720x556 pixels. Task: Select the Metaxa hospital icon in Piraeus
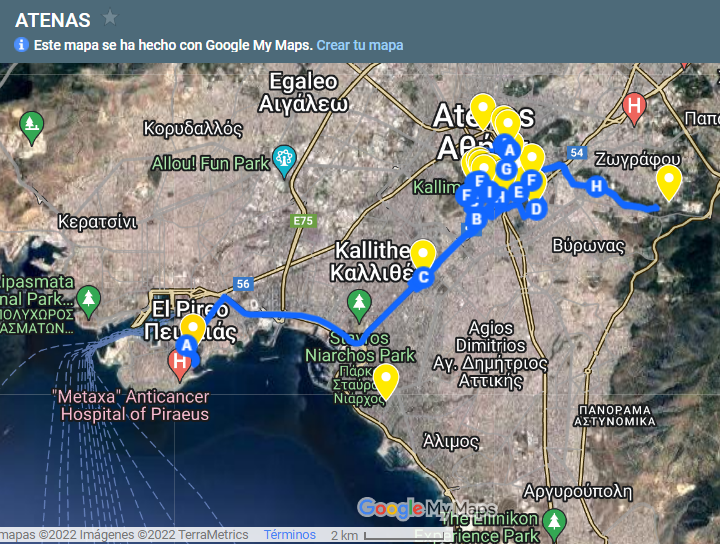click(179, 365)
